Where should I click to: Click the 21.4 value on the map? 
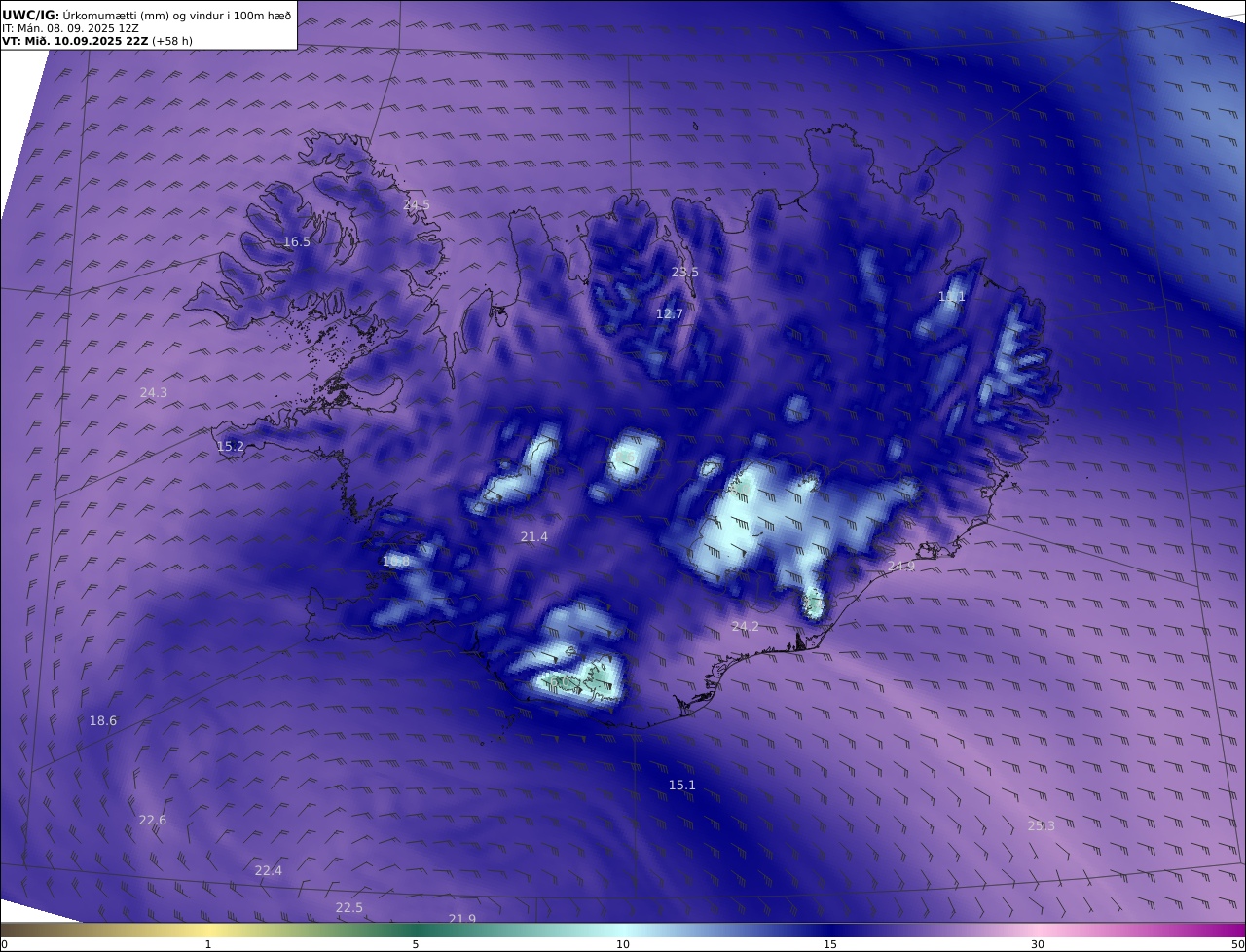(x=534, y=537)
